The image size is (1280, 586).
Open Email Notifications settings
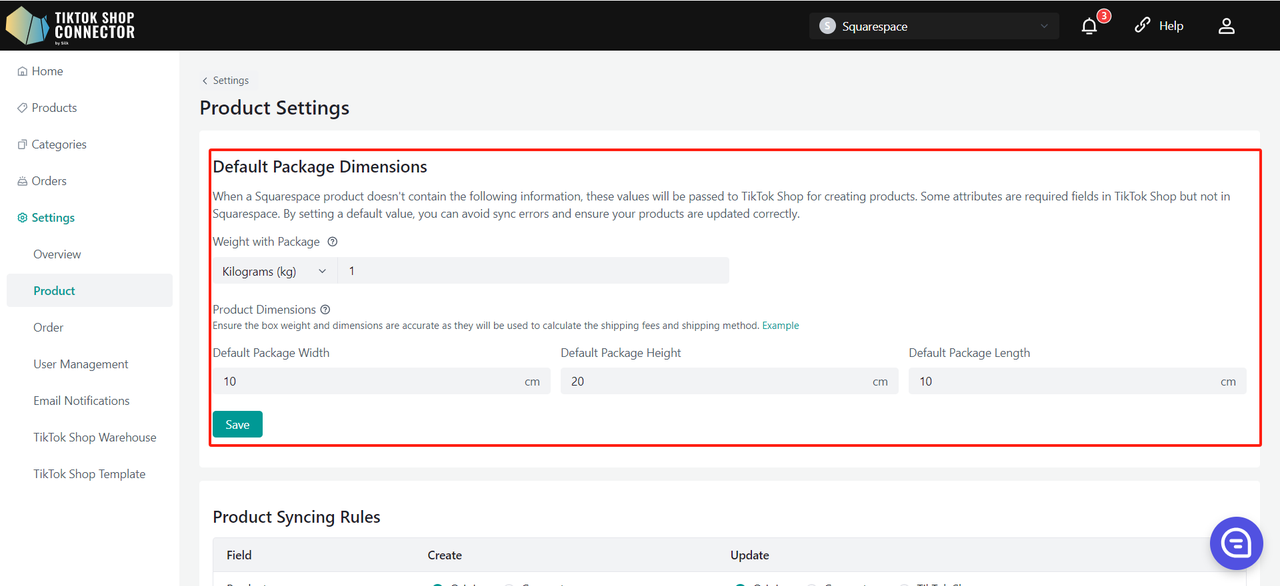tap(82, 401)
